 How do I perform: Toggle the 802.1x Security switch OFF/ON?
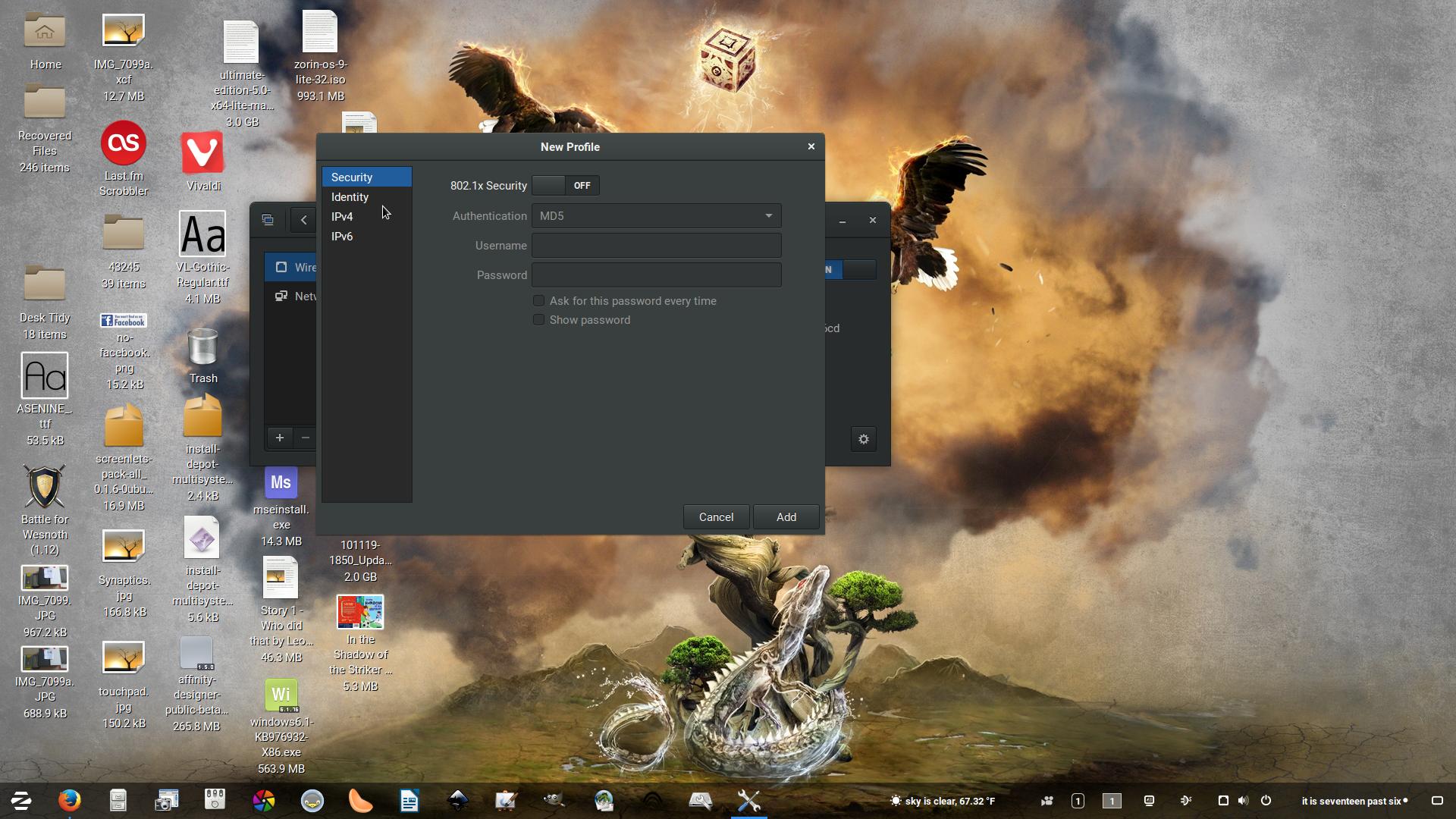(x=564, y=185)
